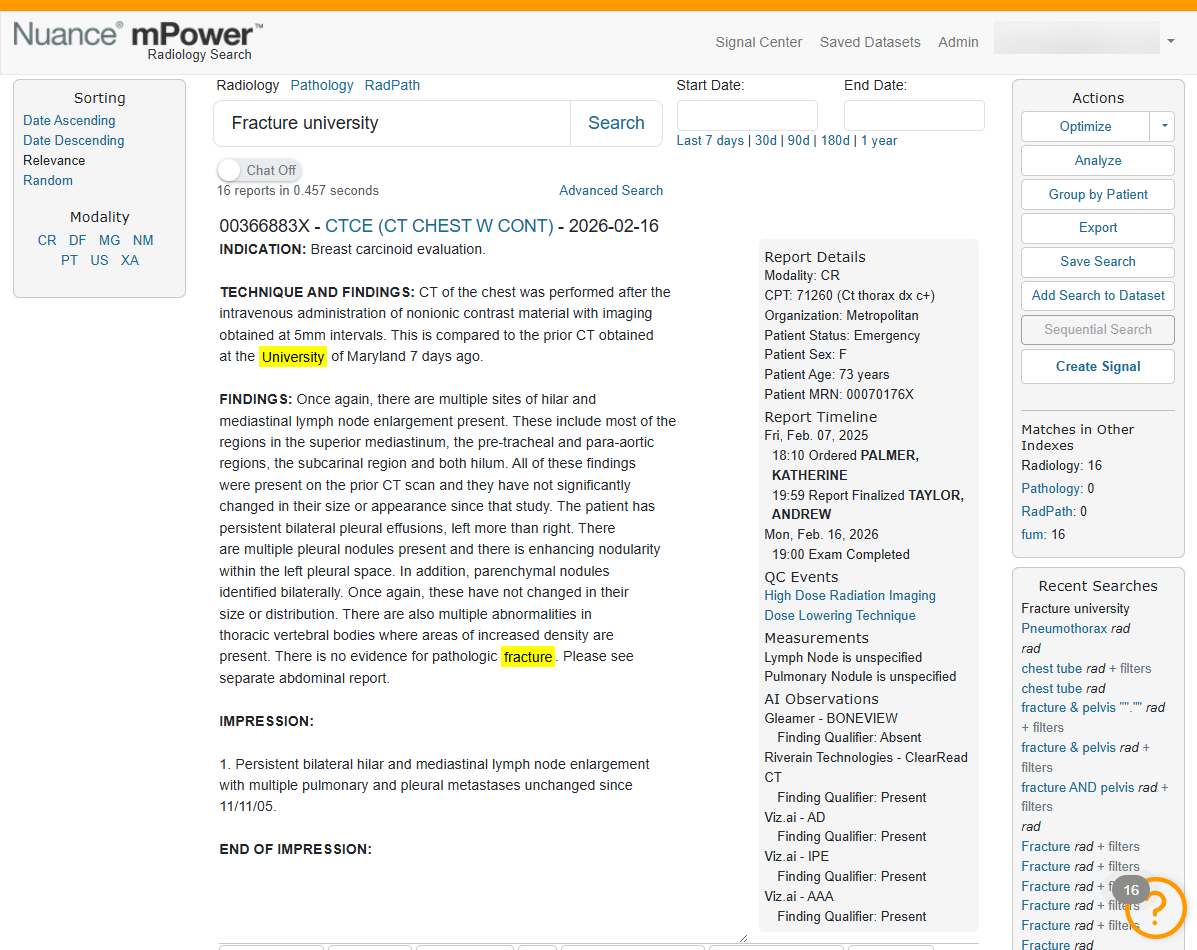This screenshot has width=1197, height=950.
Task: Set date range to 30d
Action: [x=766, y=141]
